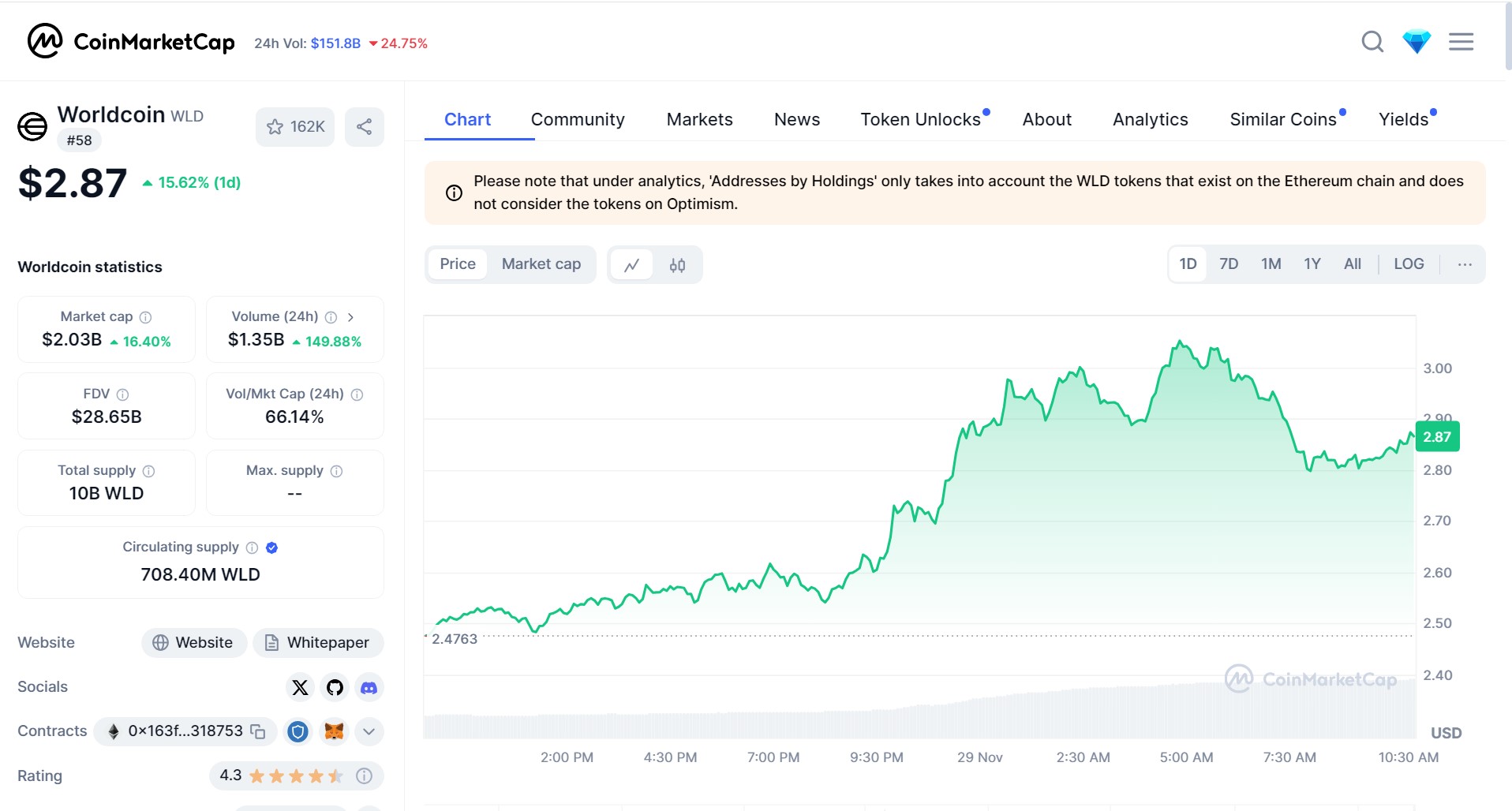
Task: Expand Volume (24h) details arrow
Action: pos(350,317)
